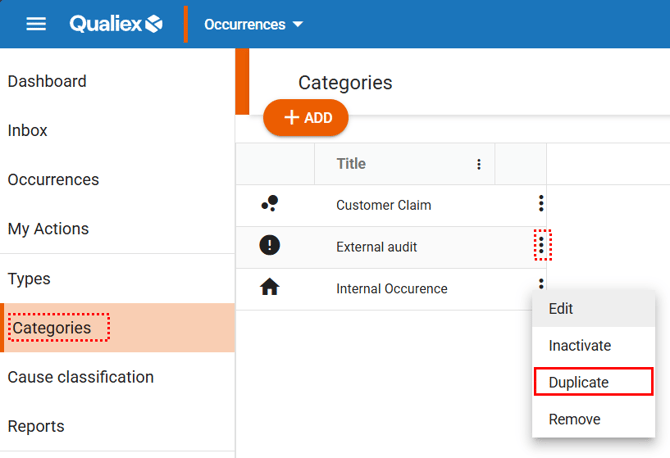
Task: Click the orange ADD button
Action: 306,118
